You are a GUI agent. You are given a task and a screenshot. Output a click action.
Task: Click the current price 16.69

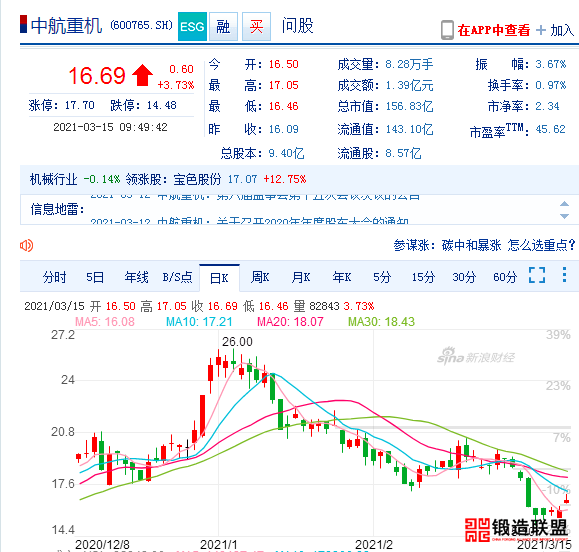pyautogui.click(x=97, y=76)
